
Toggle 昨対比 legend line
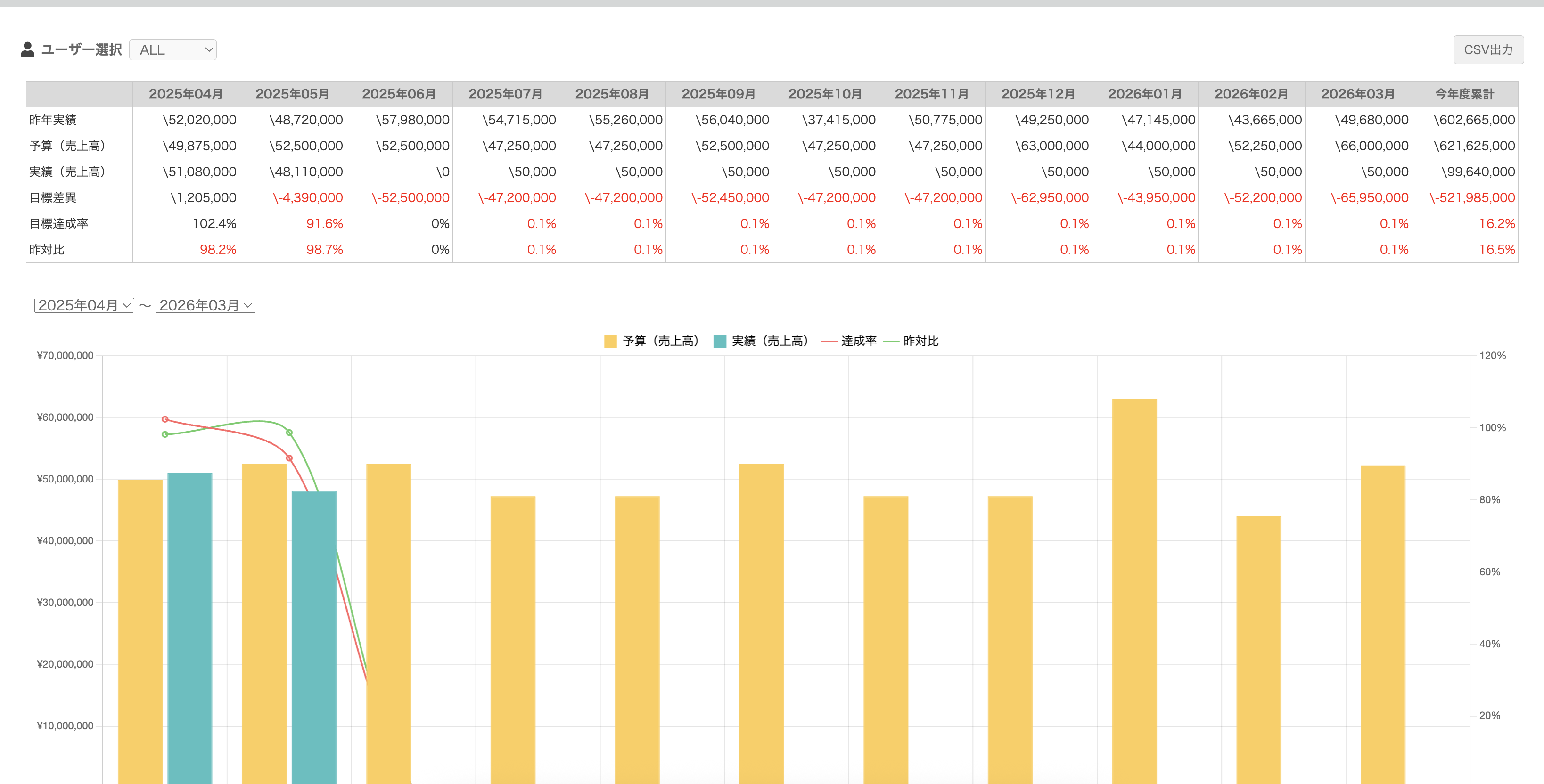891,341
